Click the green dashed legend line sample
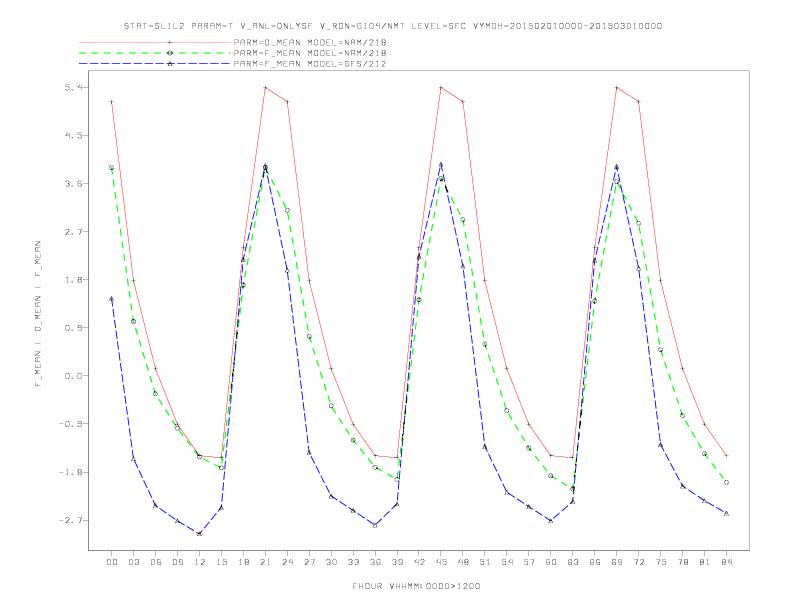 (155, 53)
